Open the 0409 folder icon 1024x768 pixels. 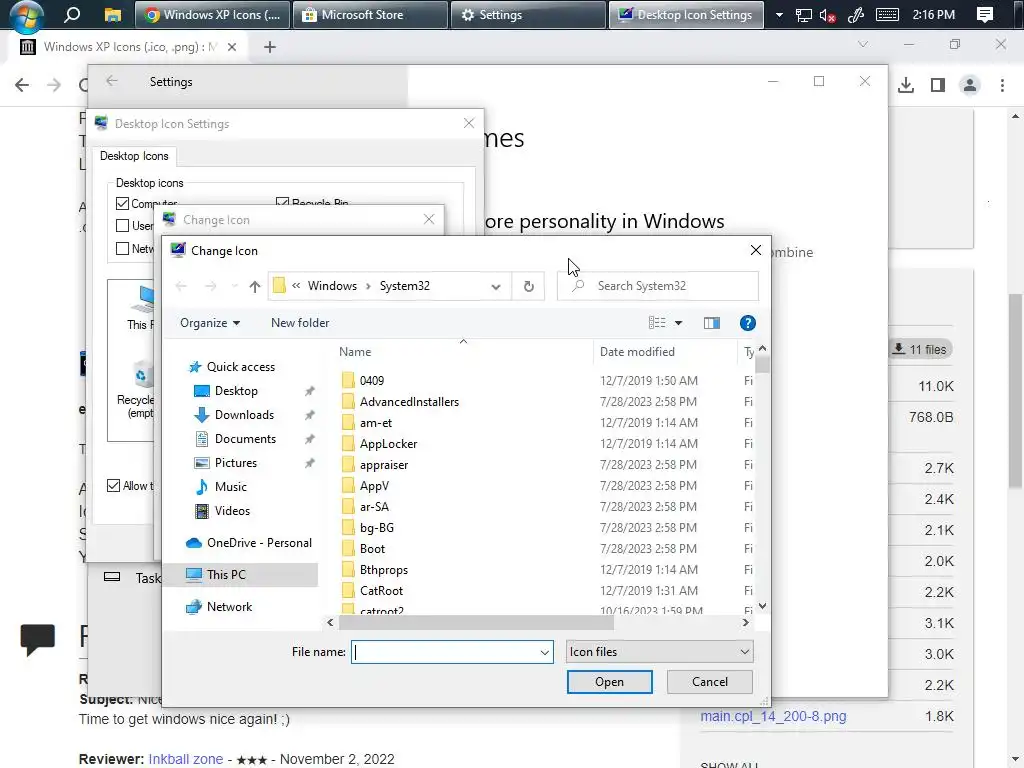(349, 381)
